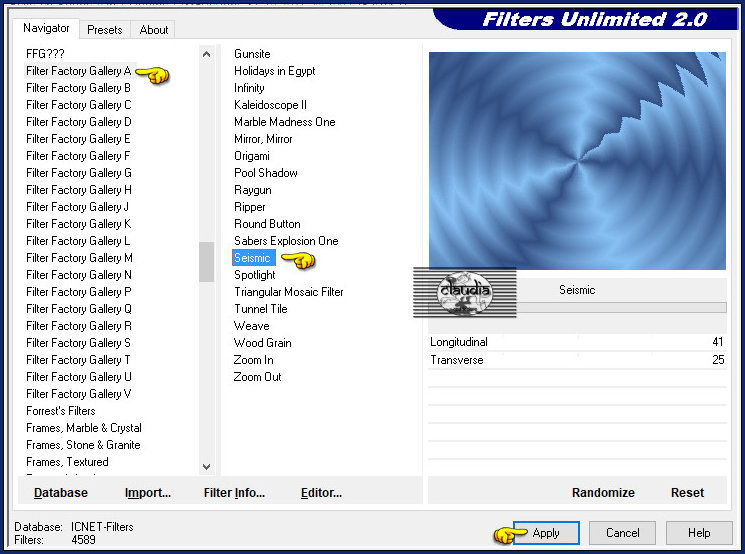Choose the Kaleidoscope II filter
The image size is (745, 554).
270,105
